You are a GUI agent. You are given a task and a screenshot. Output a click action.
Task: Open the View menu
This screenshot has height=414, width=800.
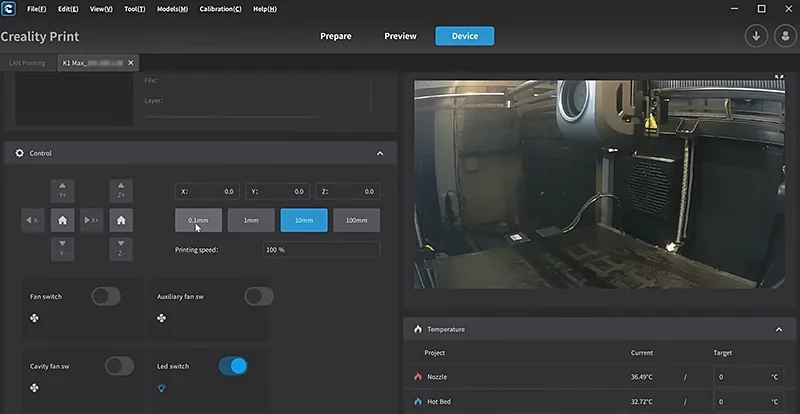(101, 9)
